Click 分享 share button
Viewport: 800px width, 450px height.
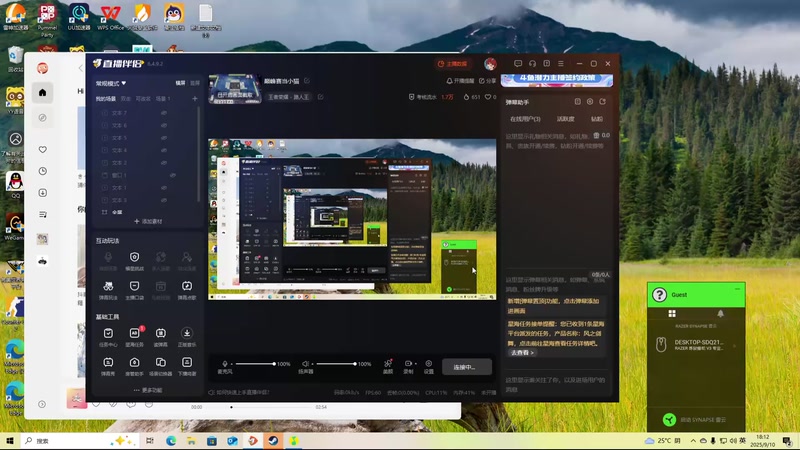(x=487, y=81)
